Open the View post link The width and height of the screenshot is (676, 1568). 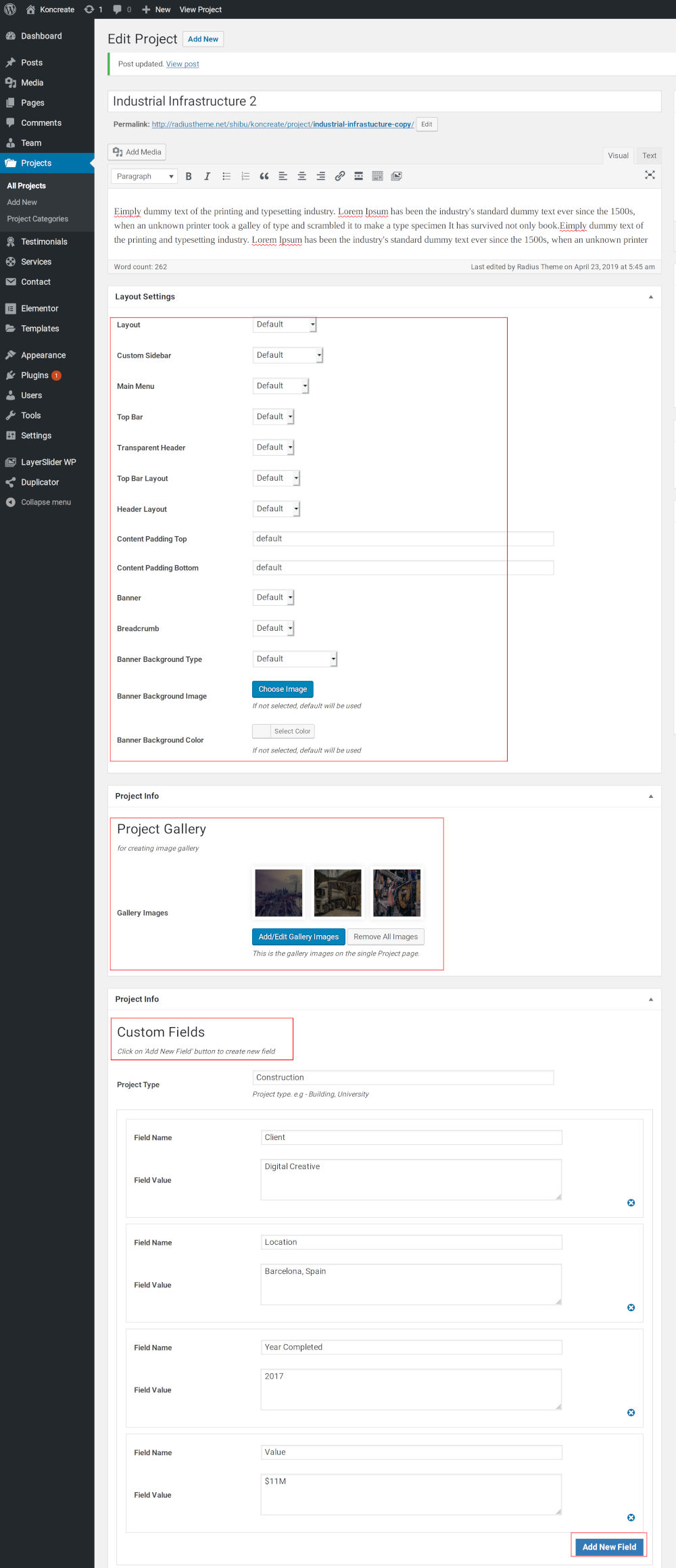[x=183, y=64]
